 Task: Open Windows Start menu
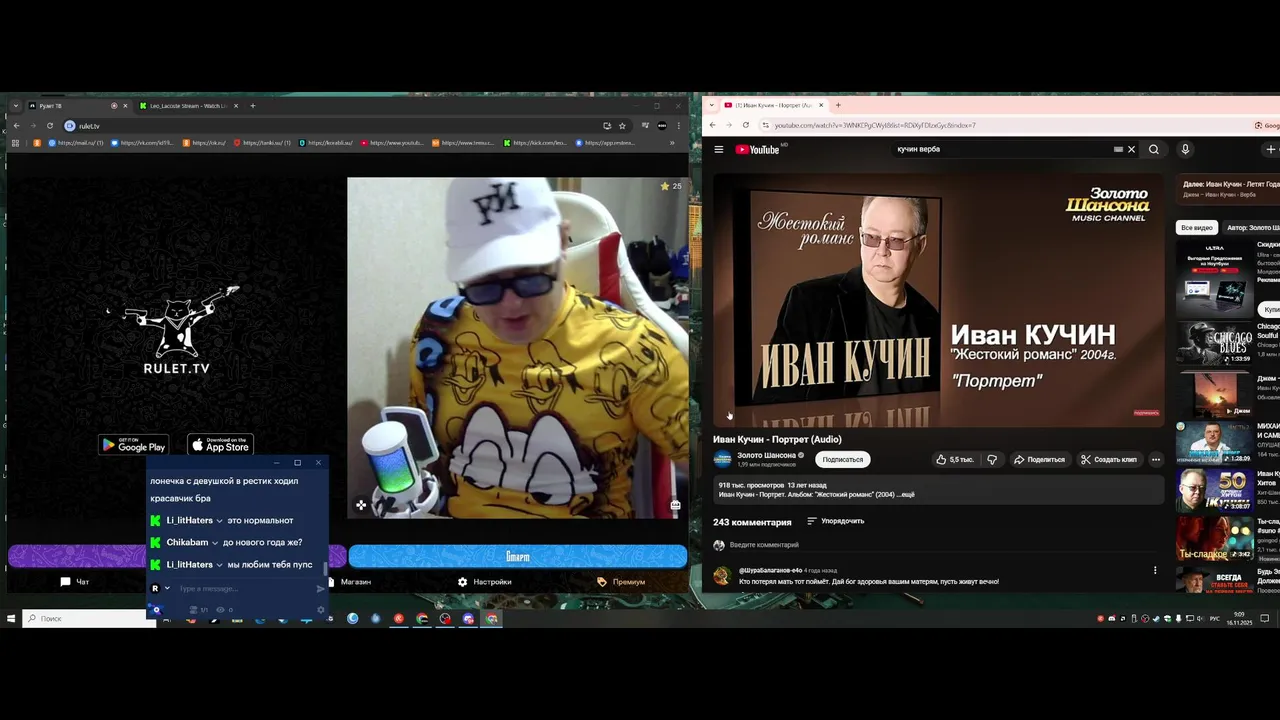coord(11,619)
